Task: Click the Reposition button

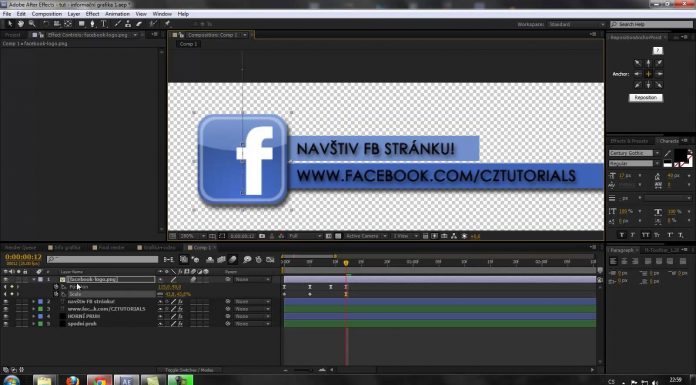Action: (x=646, y=98)
